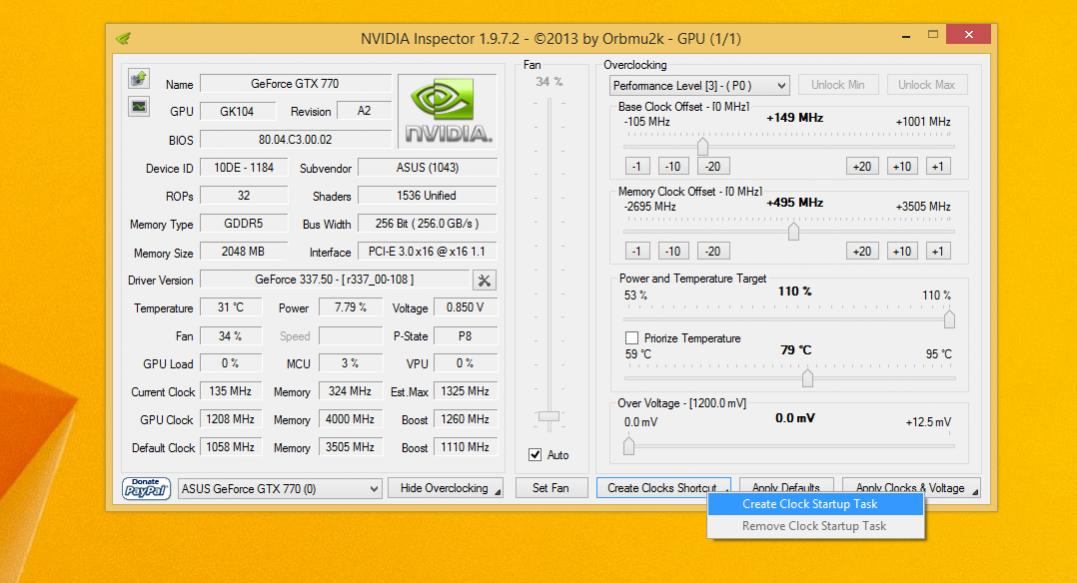The width and height of the screenshot is (1077, 583).
Task: Click the power target slider handle at 110 %
Action: [949, 319]
